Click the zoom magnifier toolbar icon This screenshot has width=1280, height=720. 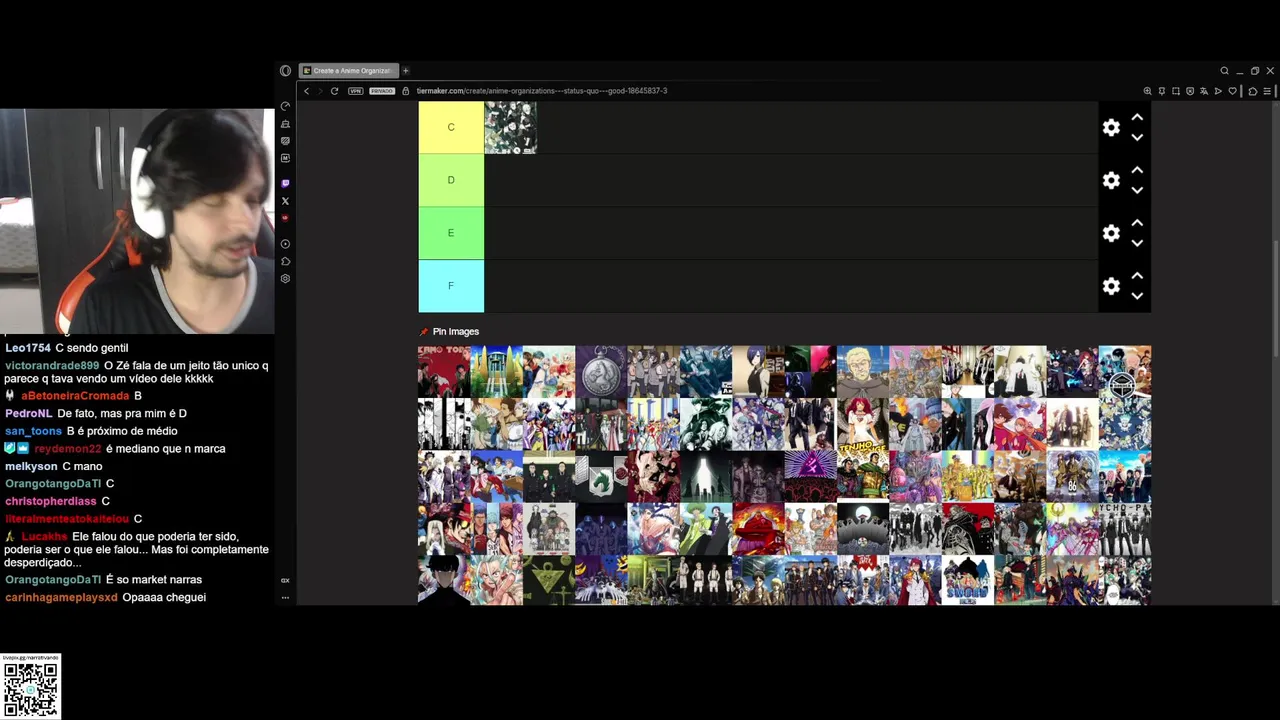coord(1147,91)
